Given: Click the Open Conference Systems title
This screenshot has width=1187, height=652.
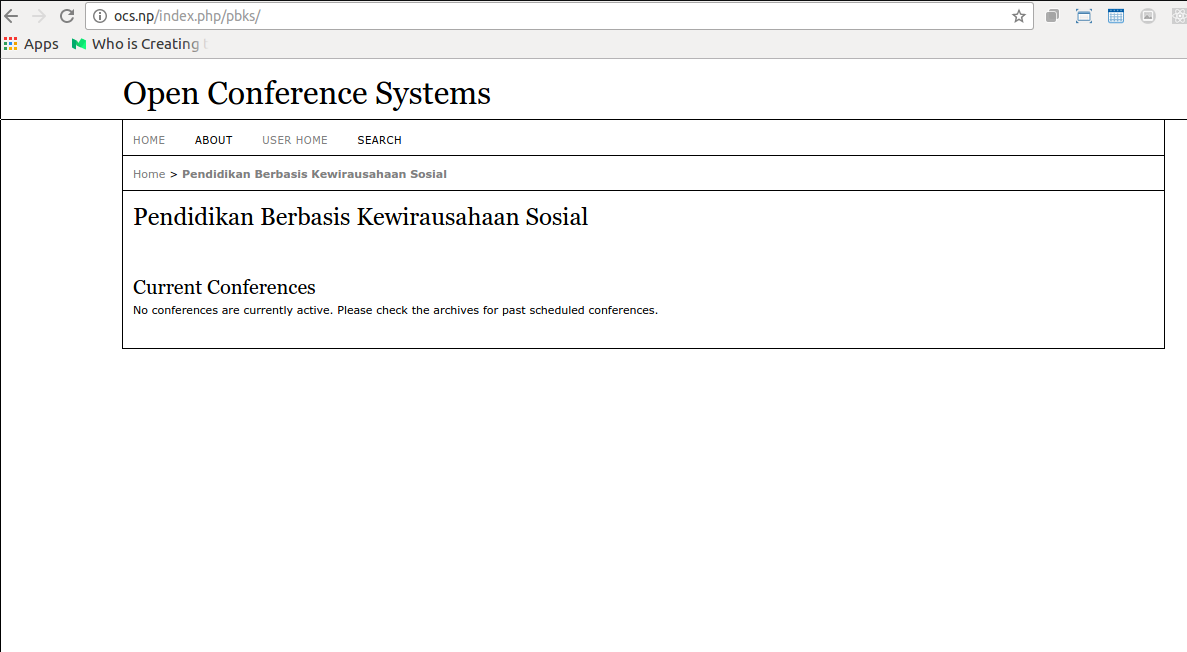Looking at the screenshot, I should [306, 92].
